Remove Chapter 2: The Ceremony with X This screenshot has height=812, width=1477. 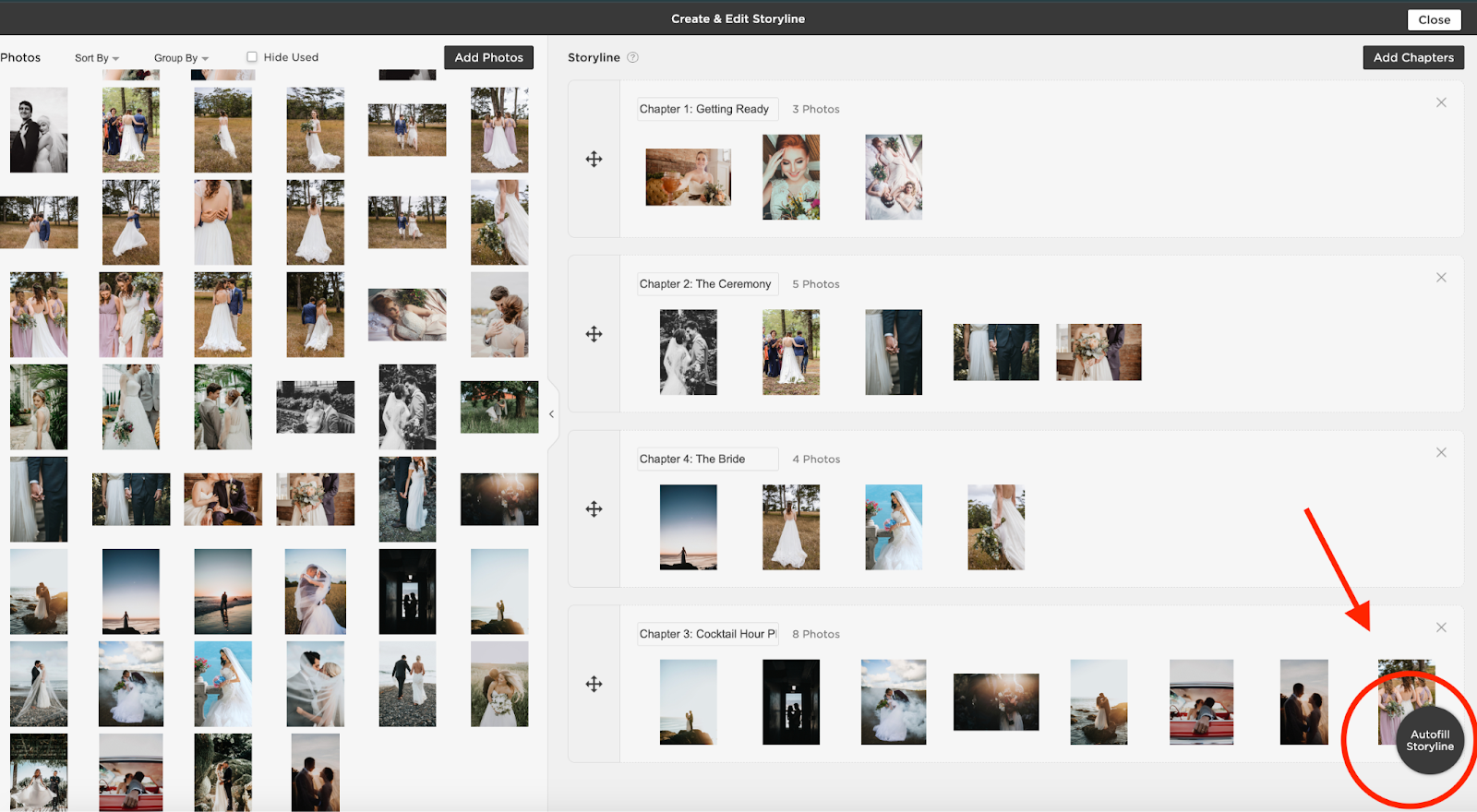1441,278
